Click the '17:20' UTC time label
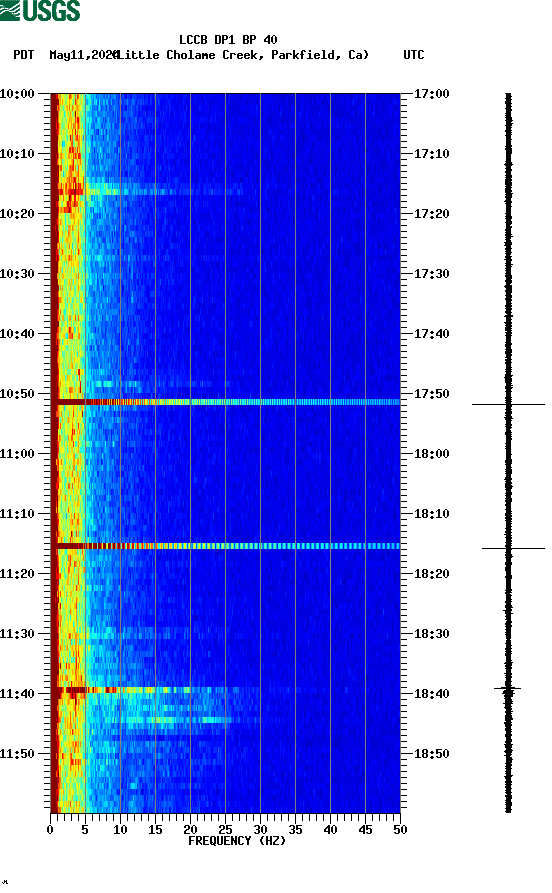Viewport: 552px width, 893px height. pyautogui.click(x=431, y=214)
